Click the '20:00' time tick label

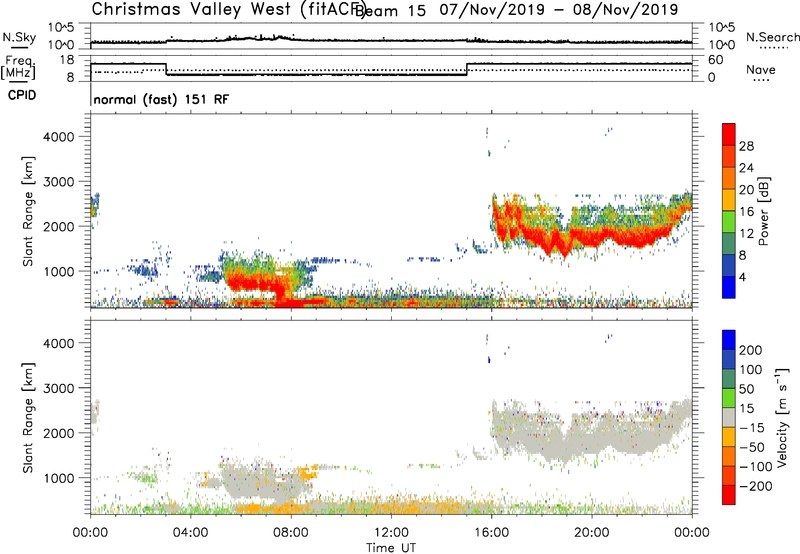coord(591,533)
